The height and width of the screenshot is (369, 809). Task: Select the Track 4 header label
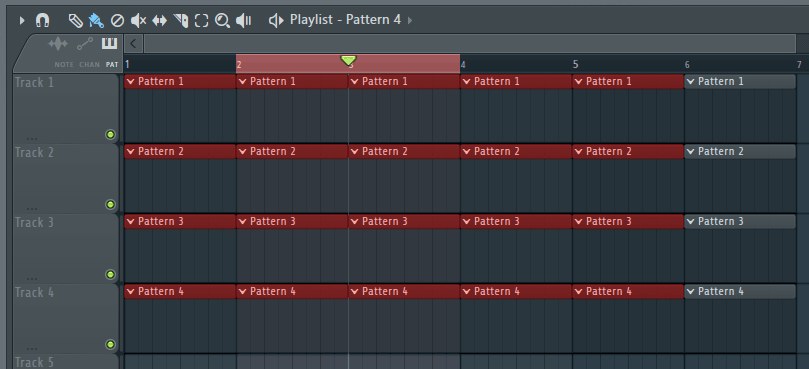(x=35, y=293)
